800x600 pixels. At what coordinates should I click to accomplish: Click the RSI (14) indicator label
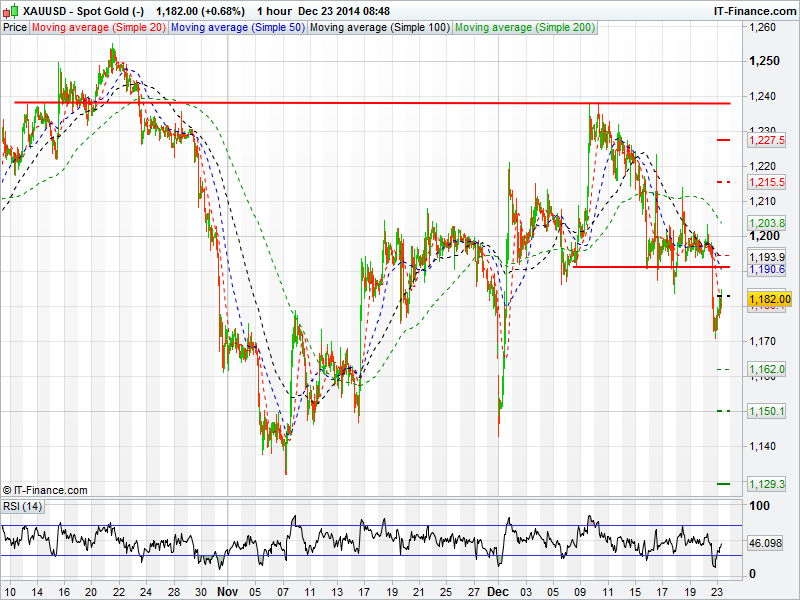coord(23,507)
